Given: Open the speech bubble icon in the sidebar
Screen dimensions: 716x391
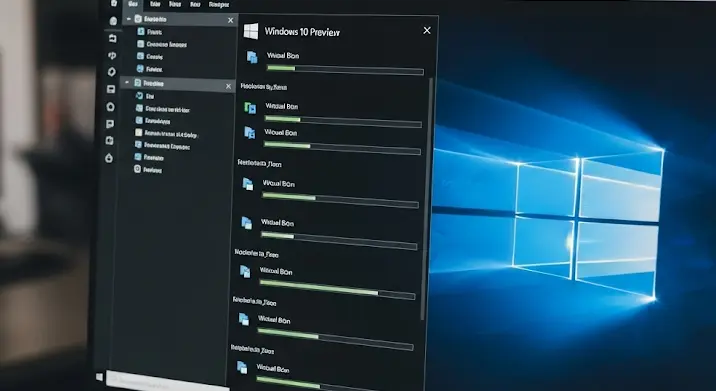Looking at the screenshot, I should pos(110,124).
